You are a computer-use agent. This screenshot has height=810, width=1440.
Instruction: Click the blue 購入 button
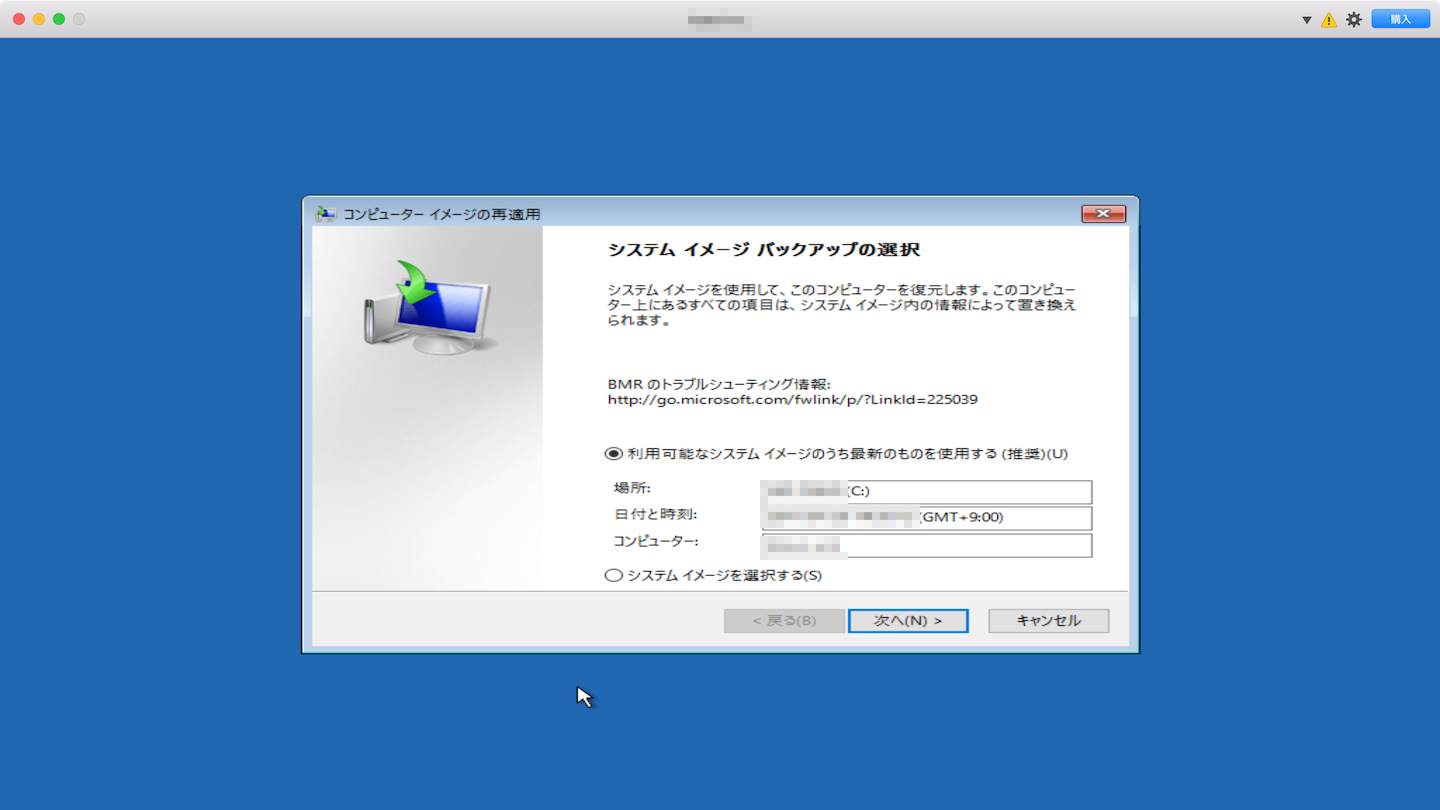[1400, 19]
